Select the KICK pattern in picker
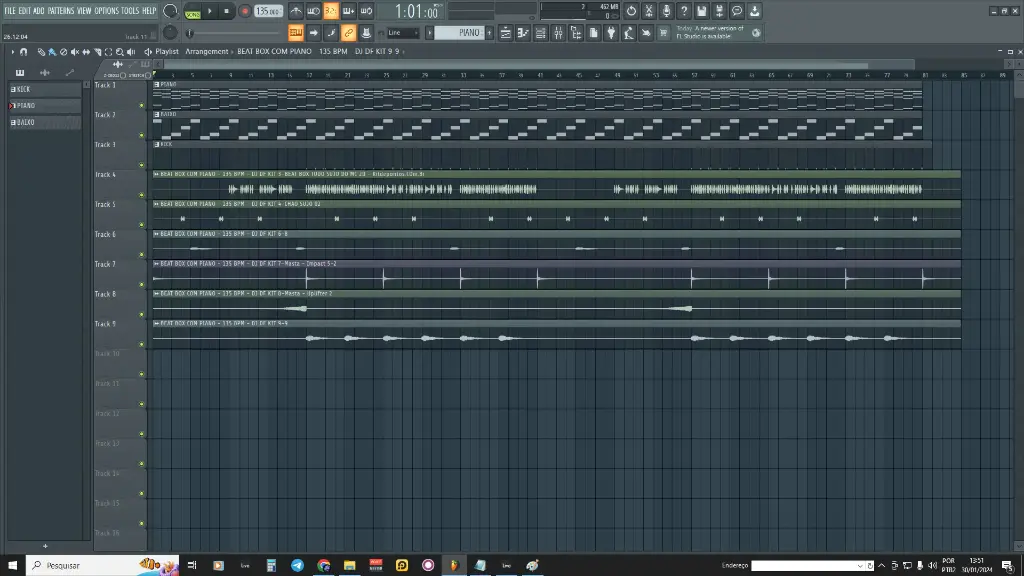Viewport: 1024px width, 576px height. point(44,89)
